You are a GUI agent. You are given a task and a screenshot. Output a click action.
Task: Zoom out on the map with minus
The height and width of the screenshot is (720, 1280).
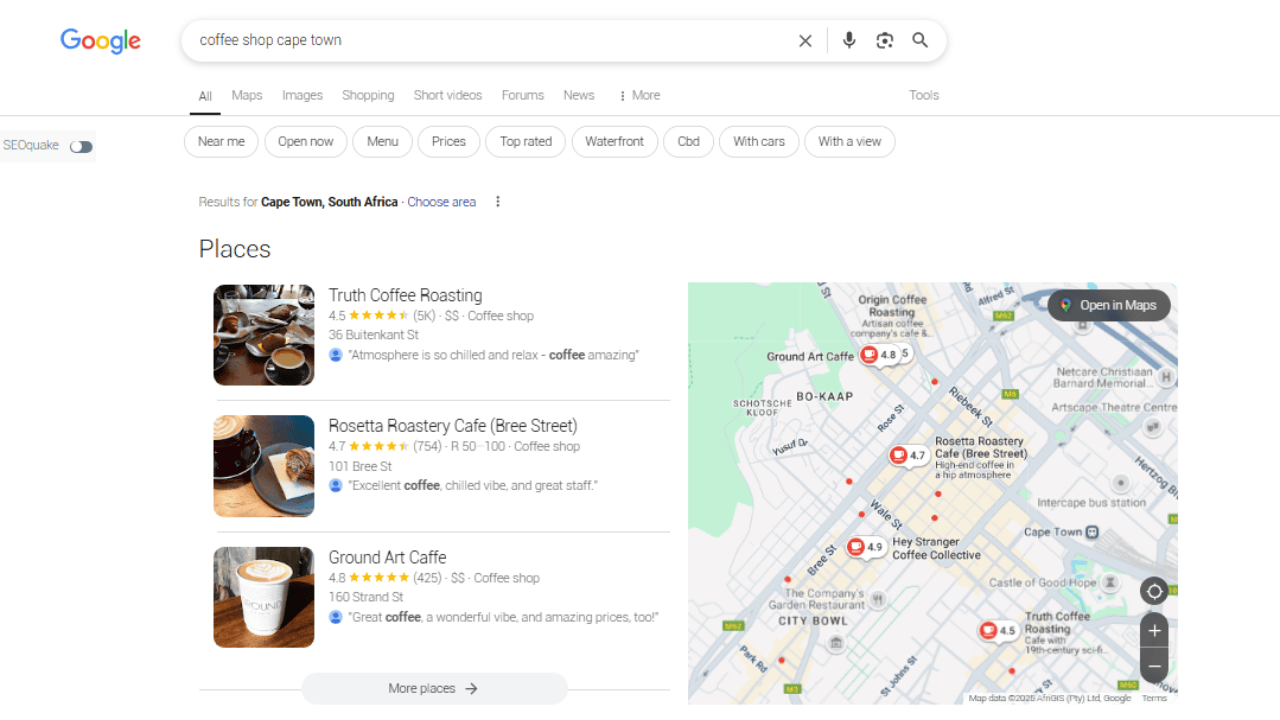click(1154, 665)
